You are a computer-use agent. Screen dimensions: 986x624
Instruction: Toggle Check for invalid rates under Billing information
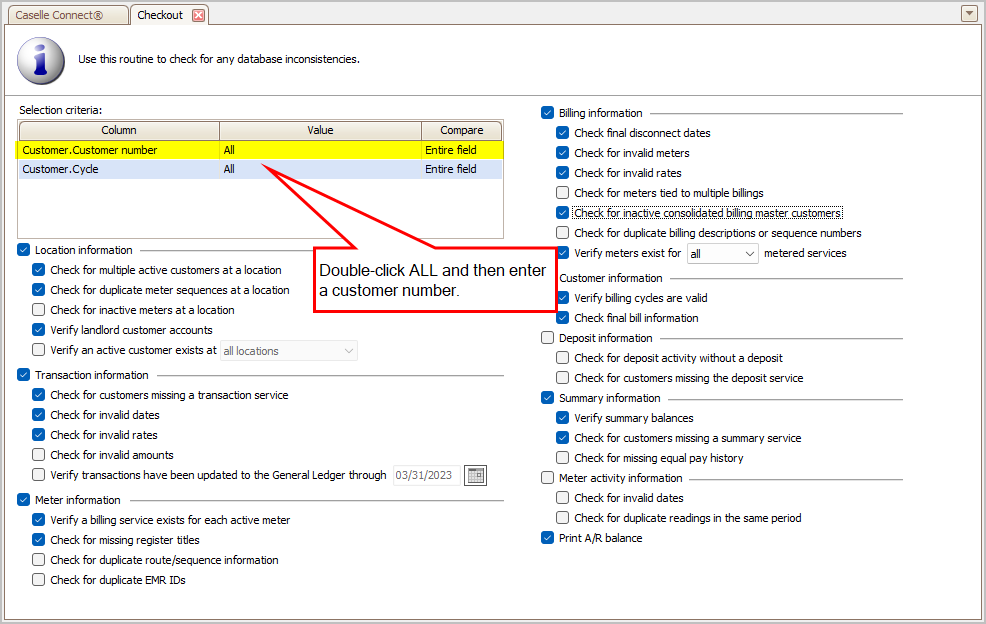563,173
